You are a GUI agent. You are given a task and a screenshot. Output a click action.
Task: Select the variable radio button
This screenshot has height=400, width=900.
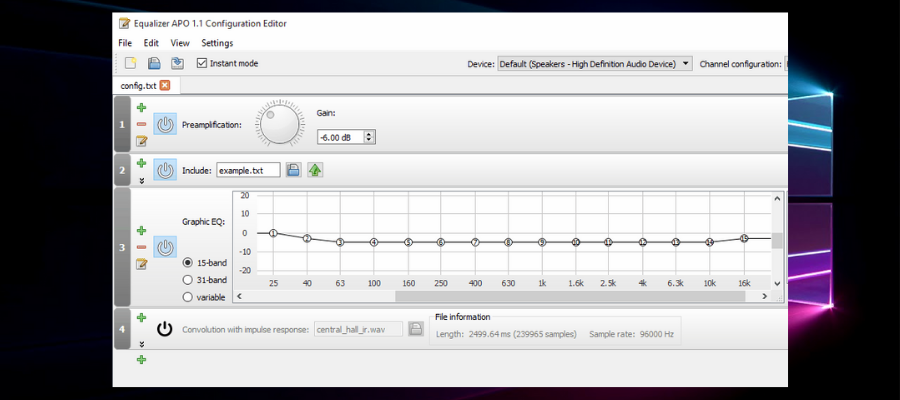tap(187, 297)
